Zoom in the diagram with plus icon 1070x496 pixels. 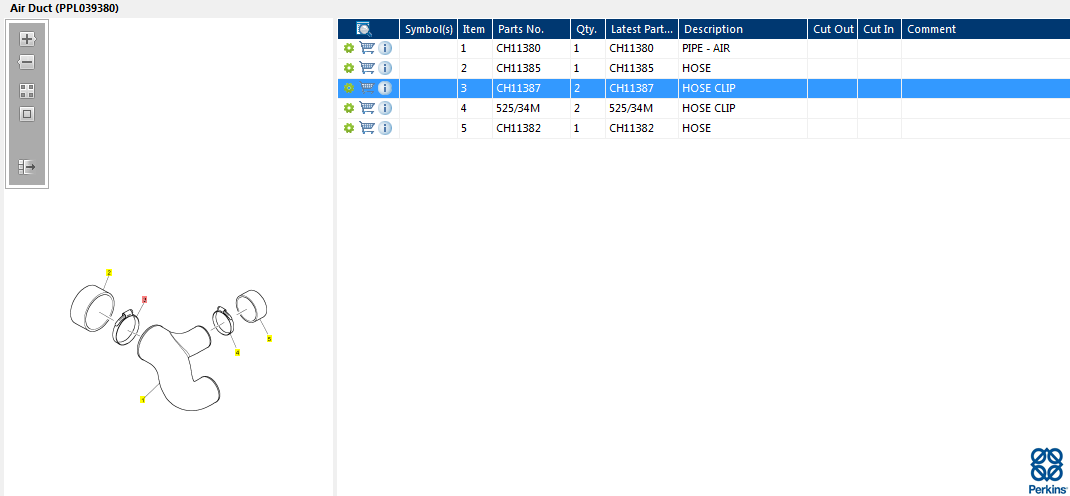coord(27,38)
